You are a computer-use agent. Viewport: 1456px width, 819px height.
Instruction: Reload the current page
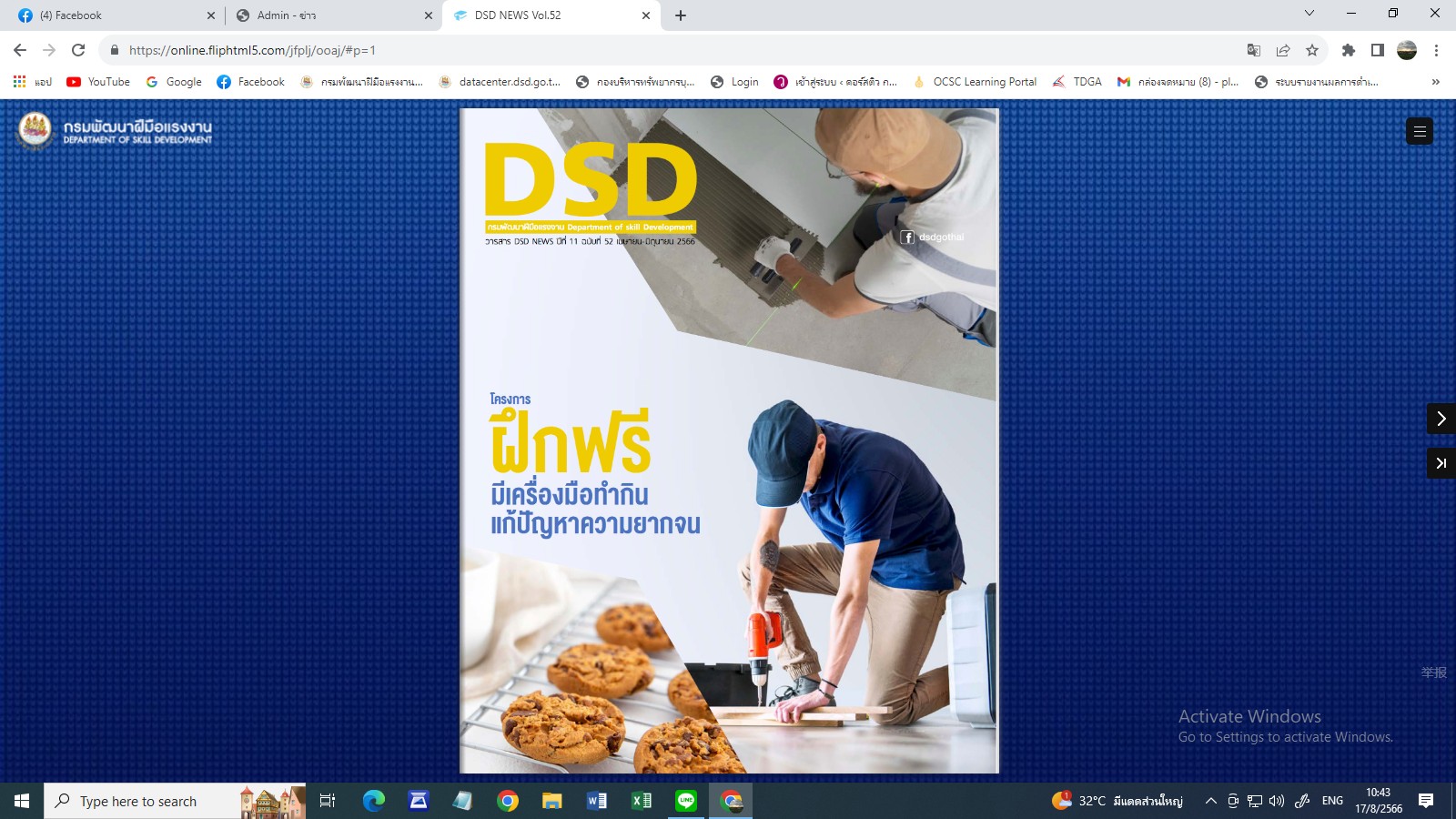tap(78, 50)
